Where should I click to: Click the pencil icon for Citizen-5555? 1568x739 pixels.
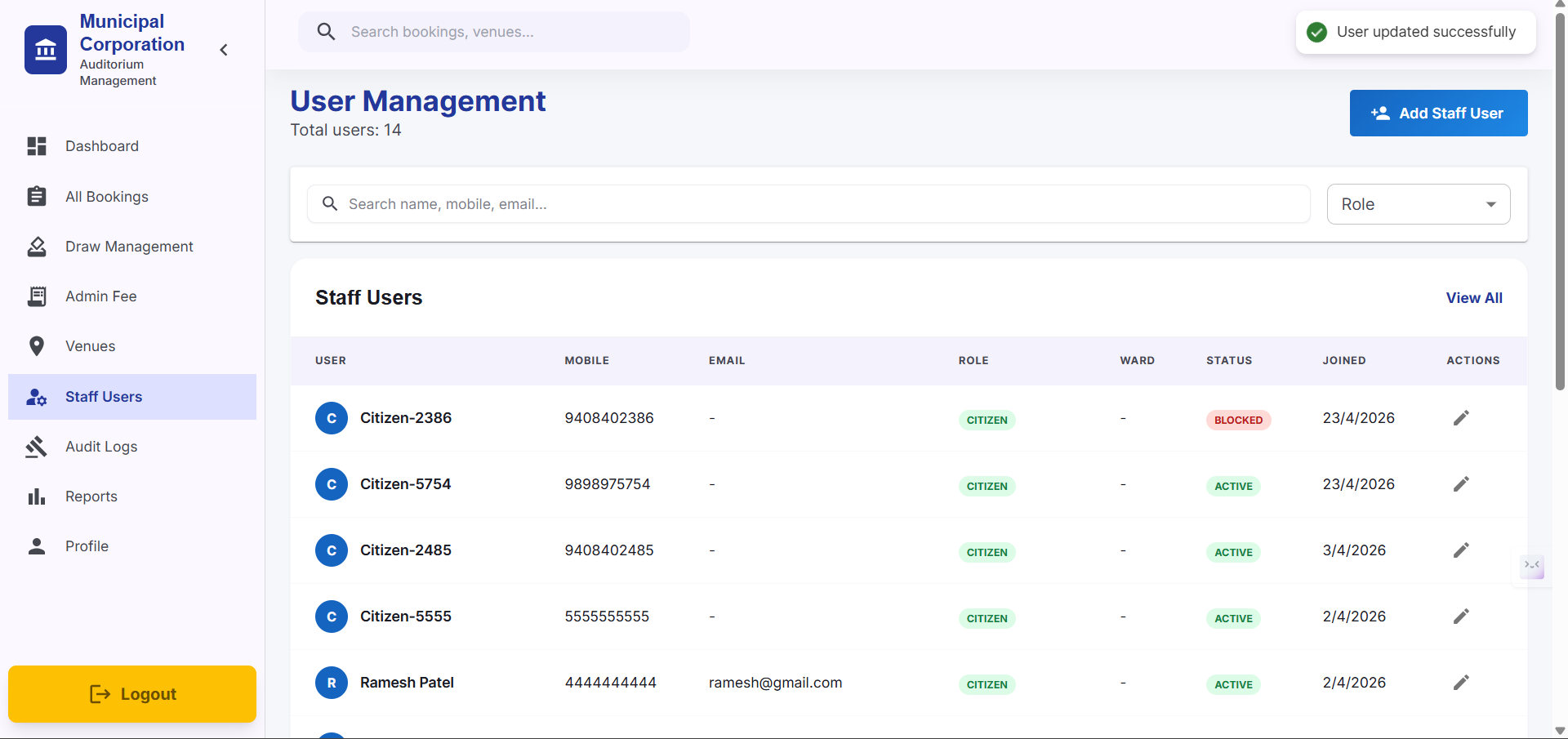tap(1461, 617)
